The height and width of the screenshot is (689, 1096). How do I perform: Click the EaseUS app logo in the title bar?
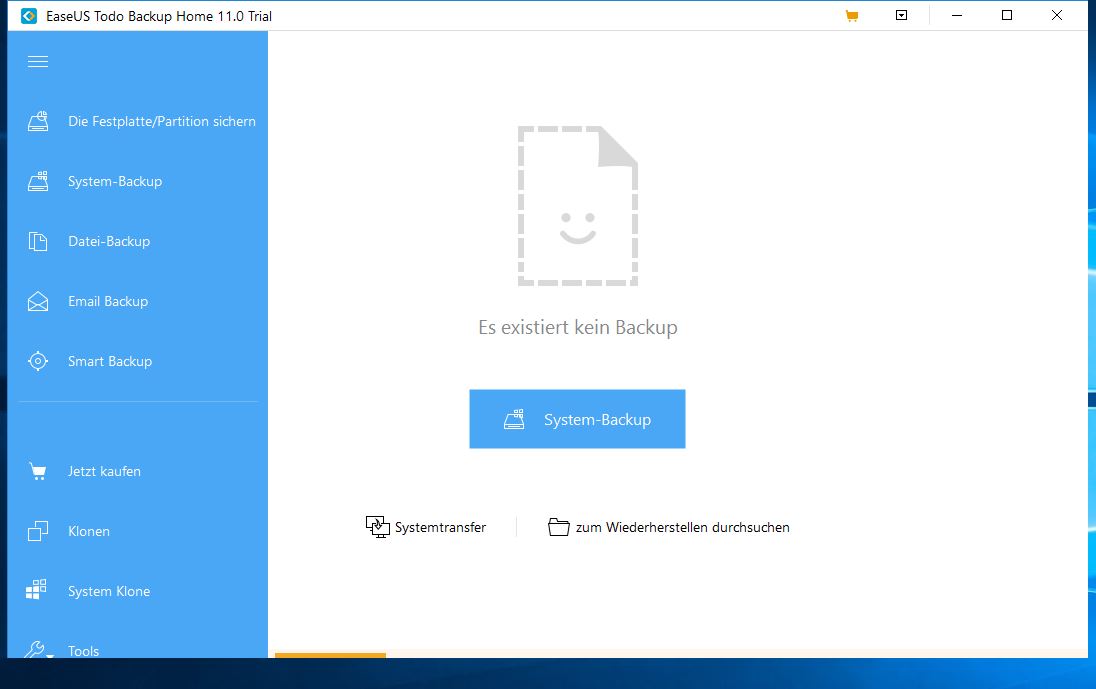[29, 15]
